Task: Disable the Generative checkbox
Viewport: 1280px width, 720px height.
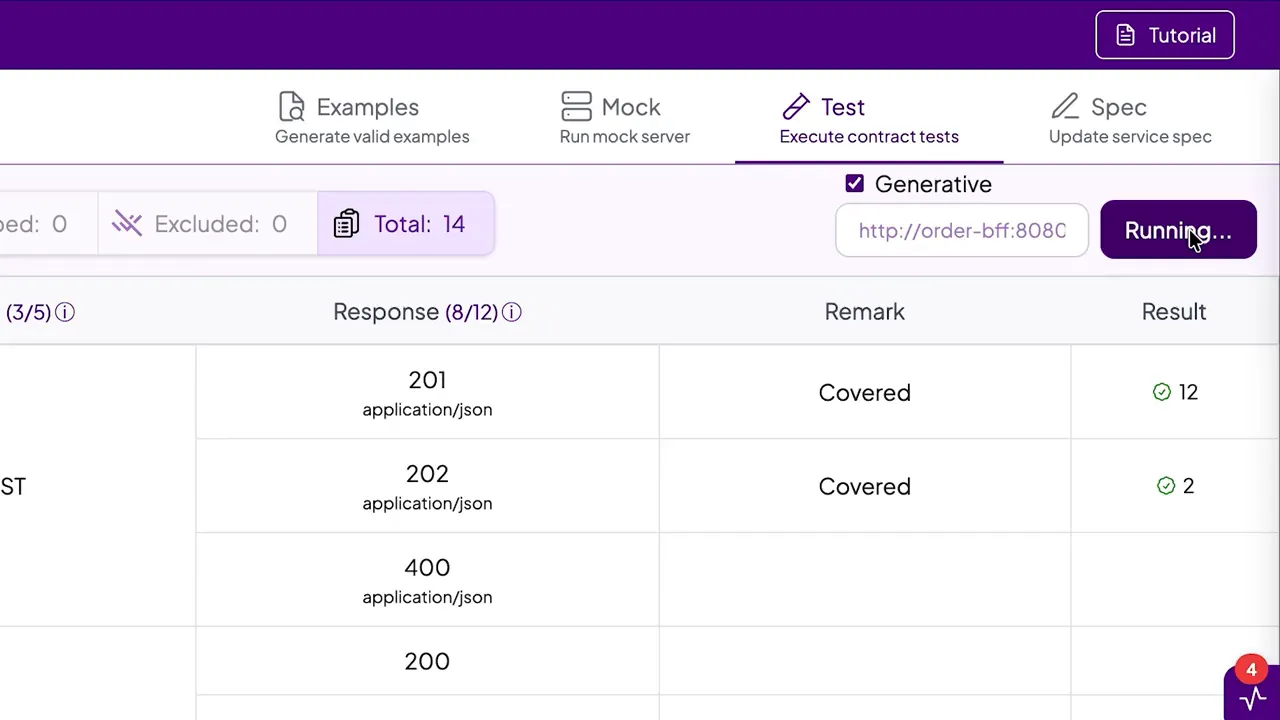Action: [855, 183]
